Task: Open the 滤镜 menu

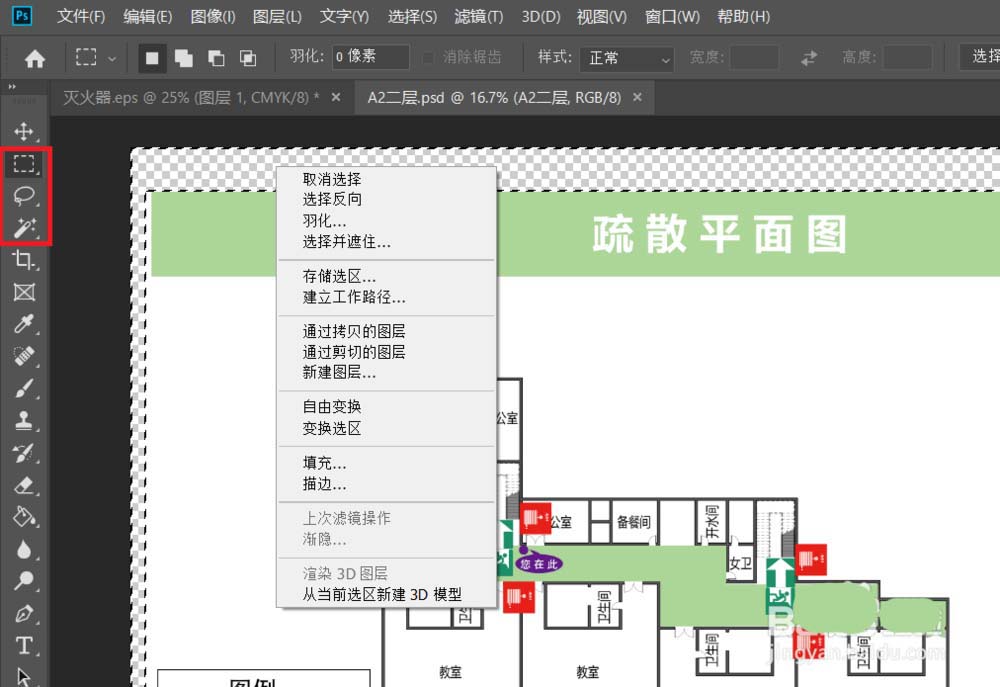Action: pos(478,16)
